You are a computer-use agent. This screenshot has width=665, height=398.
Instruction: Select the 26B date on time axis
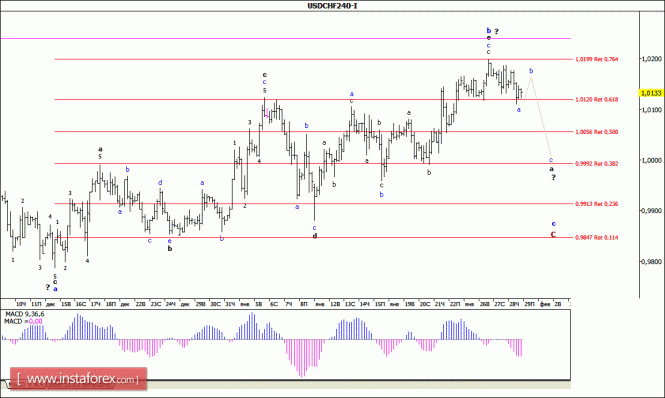click(485, 304)
